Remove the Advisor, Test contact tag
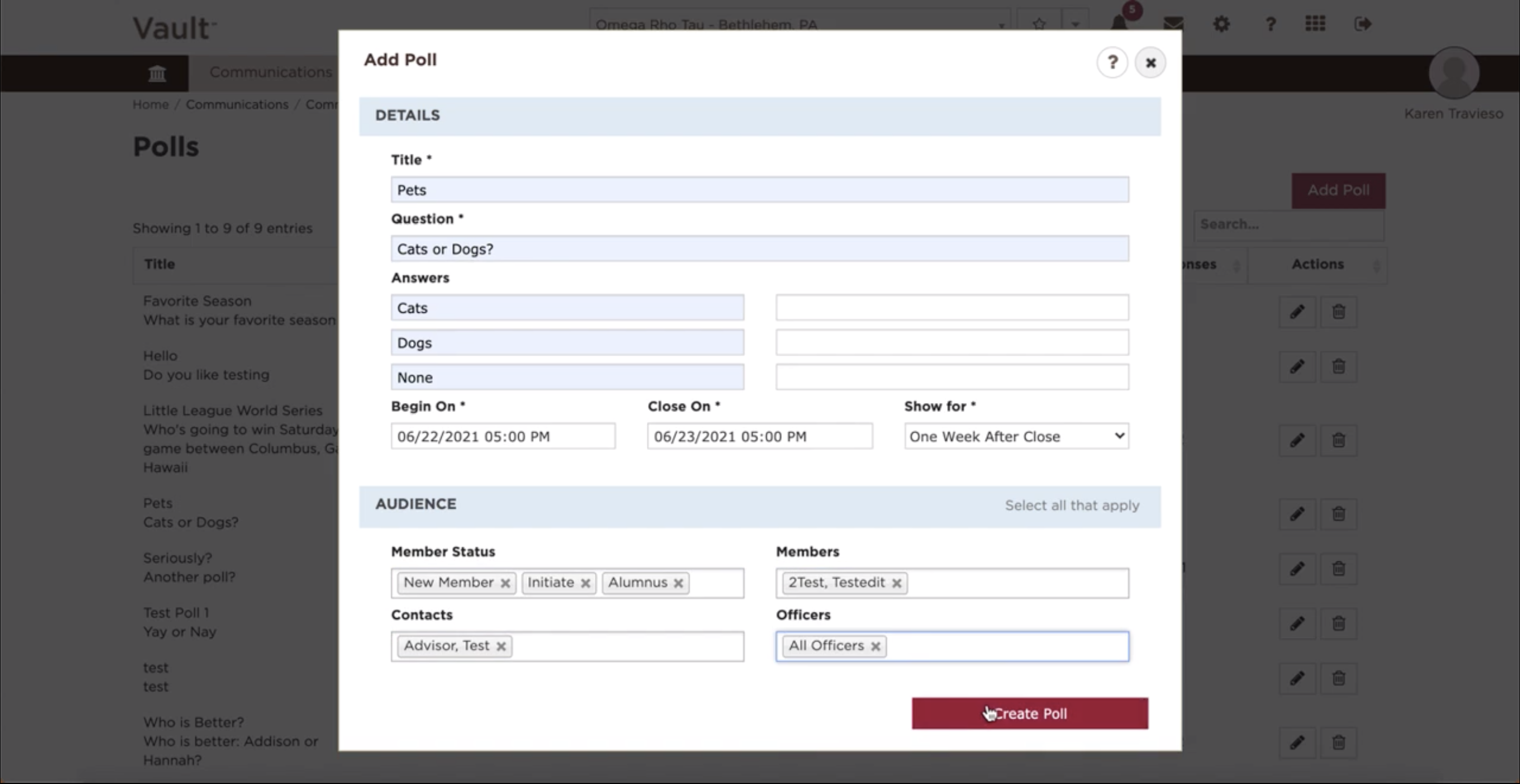This screenshot has height=784, width=1520. point(501,646)
